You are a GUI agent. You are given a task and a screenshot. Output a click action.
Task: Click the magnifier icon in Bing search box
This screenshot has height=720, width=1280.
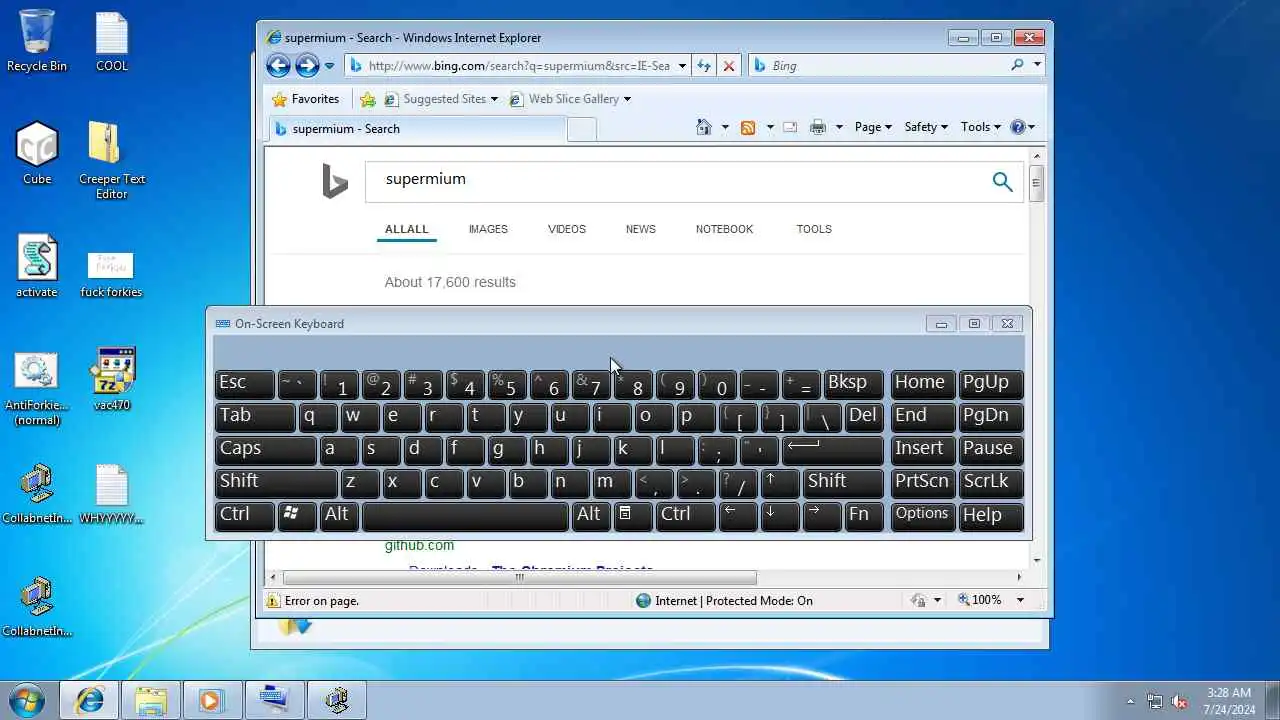click(x=1017, y=65)
